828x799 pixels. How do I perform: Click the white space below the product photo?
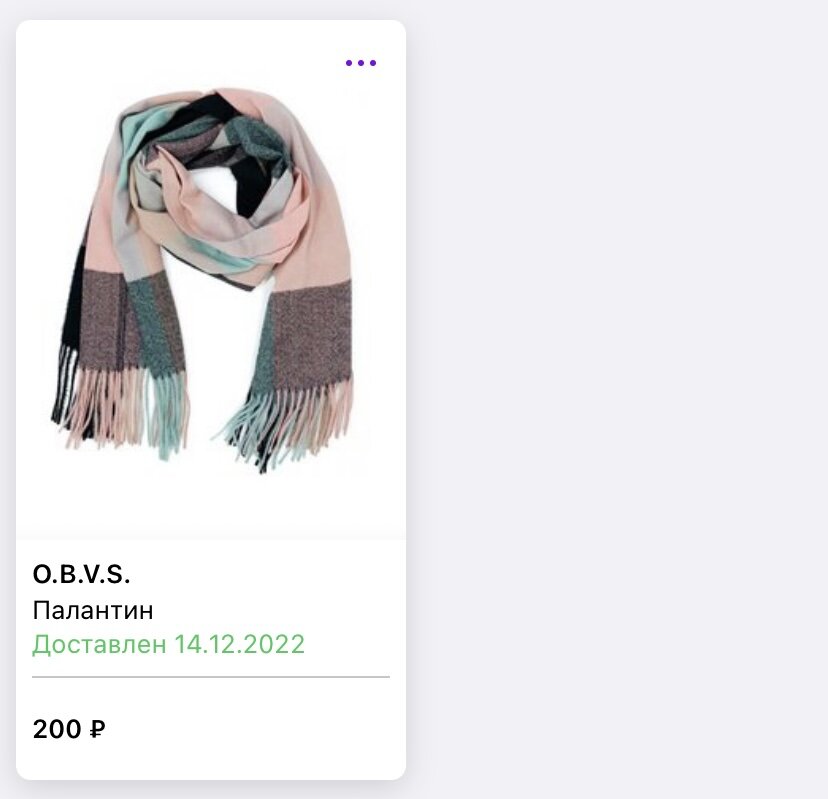click(x=211, y=507)
